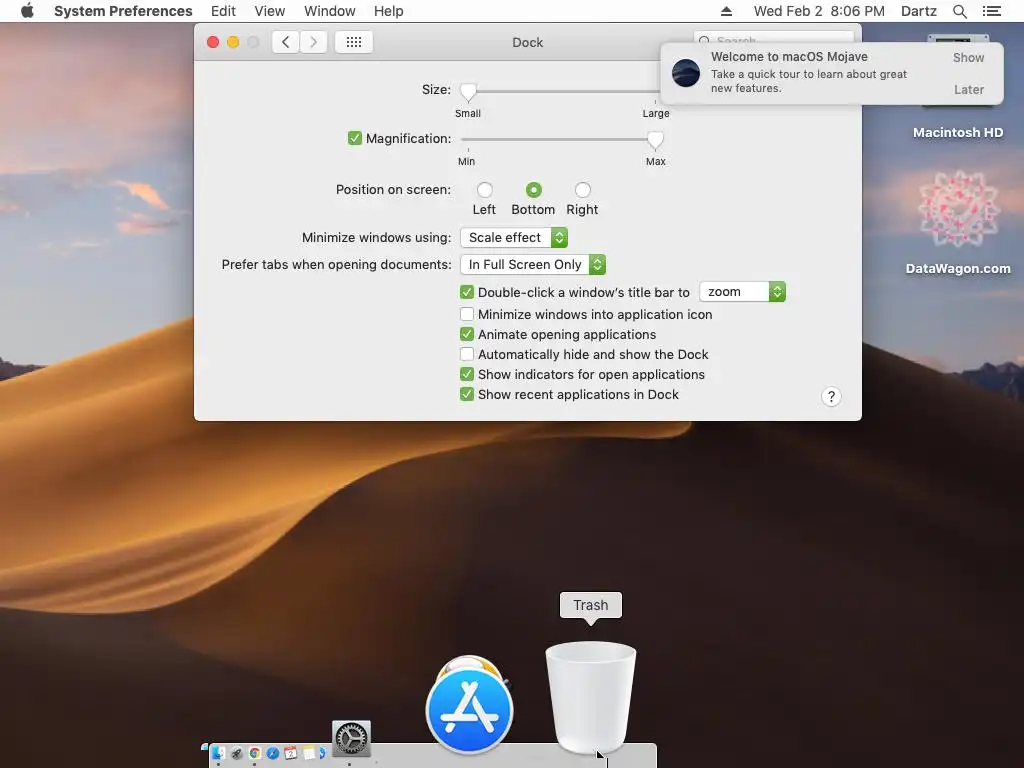Click the Welcome to macOS Mojave title

pyautogui.click(x=789, y=57)
